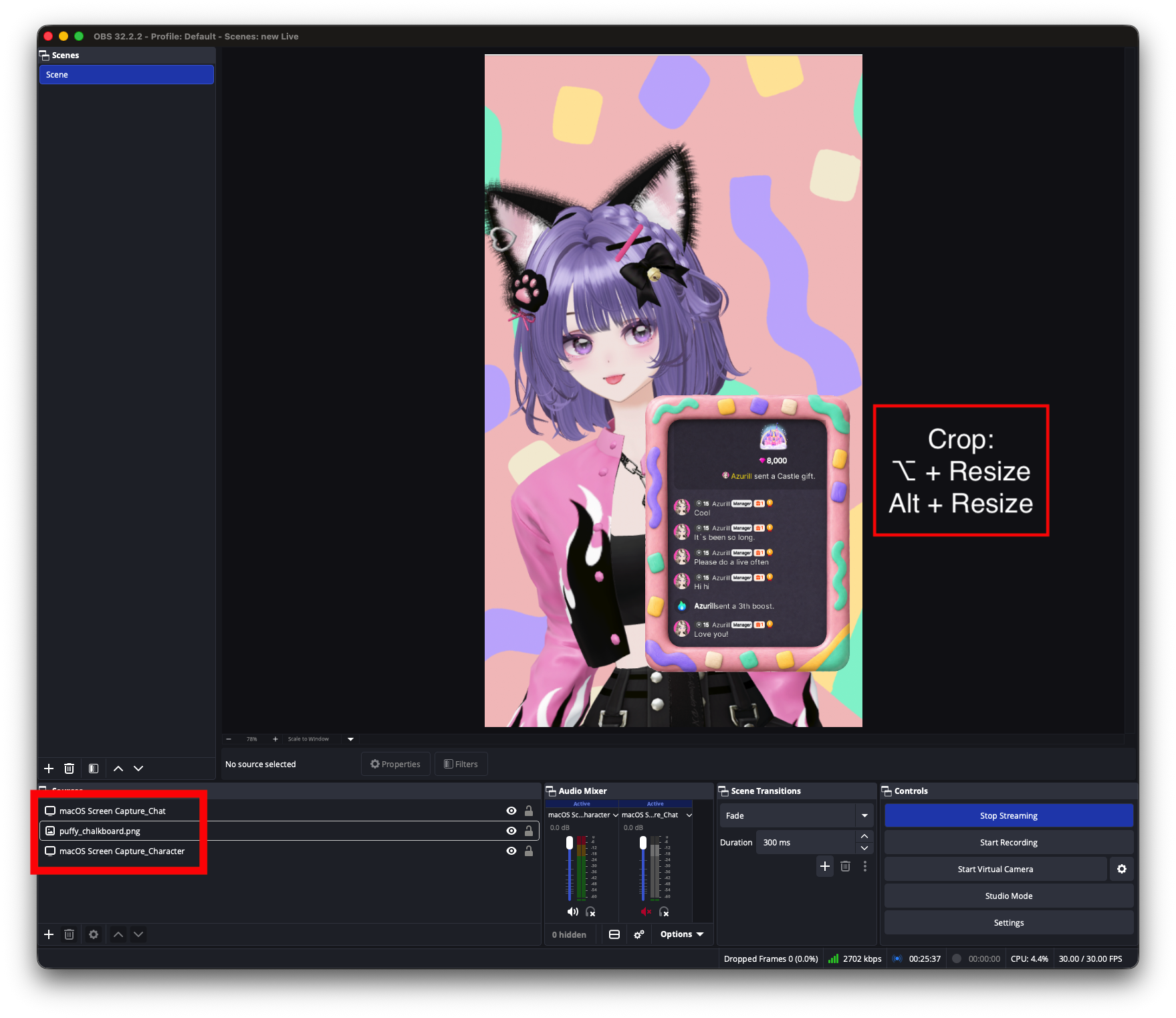Screen dimensions: 1176x1018
Task: Move the scene up with the arrow
Action: [x=118, y=769]
